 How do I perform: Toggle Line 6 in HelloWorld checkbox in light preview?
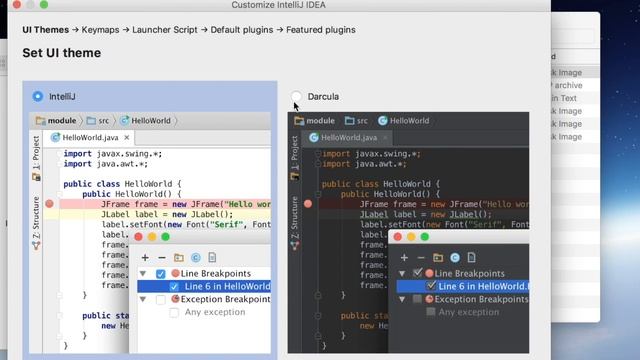[x=174, y=287]
